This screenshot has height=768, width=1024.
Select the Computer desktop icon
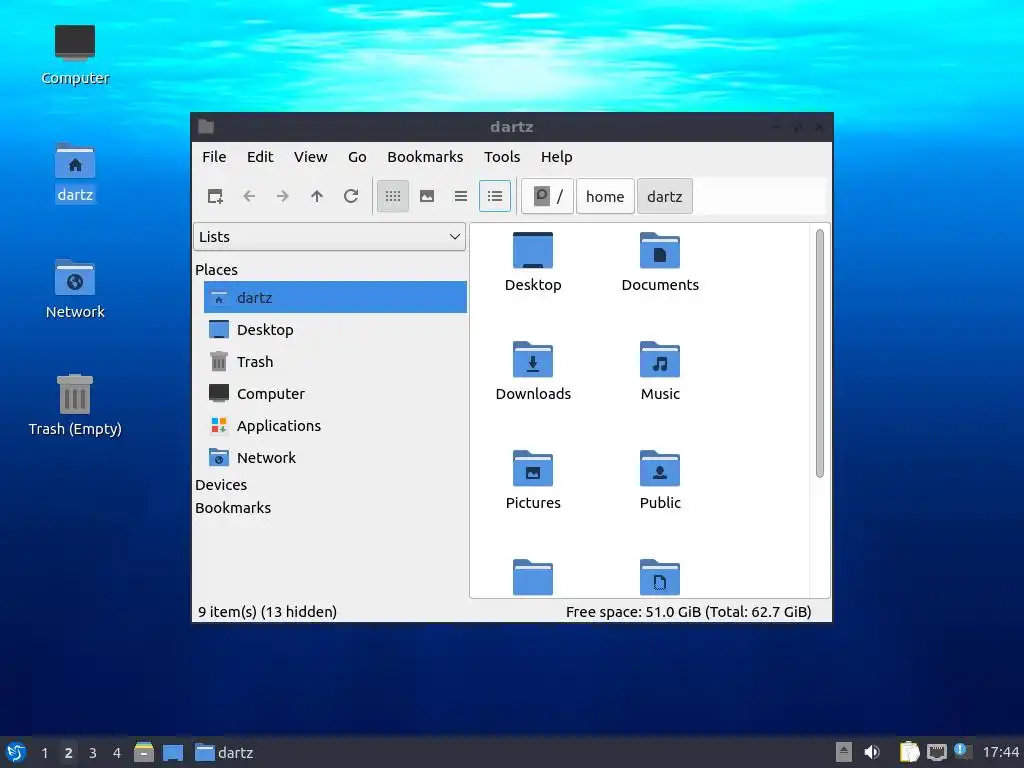tap(75, 56)
